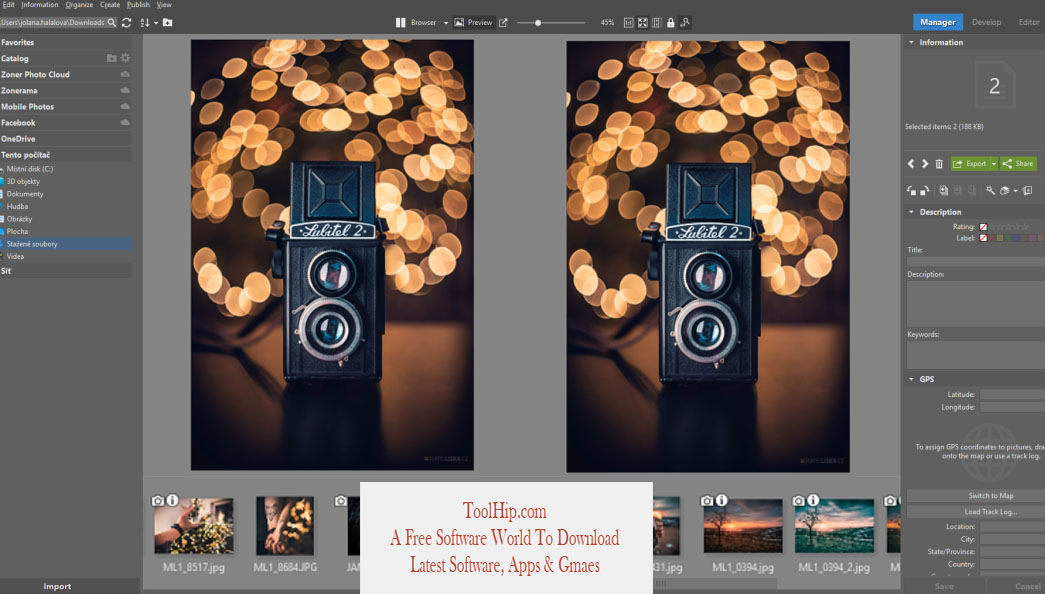The height and width of the screenshot is (594, 1045).
Task: Click the batch filter cube icon
Action: tap(1005, 191)
